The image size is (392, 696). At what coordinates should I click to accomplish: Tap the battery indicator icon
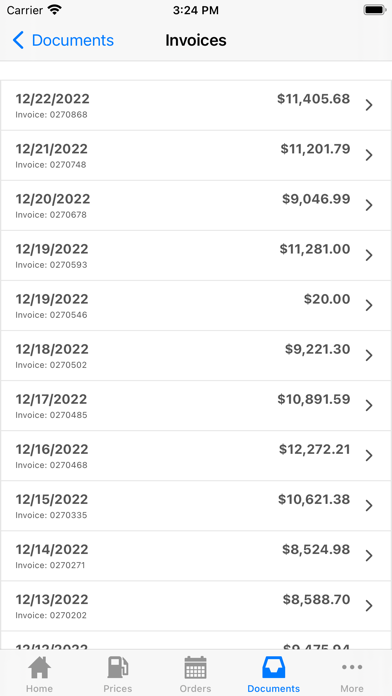click(x=374, y=10)
